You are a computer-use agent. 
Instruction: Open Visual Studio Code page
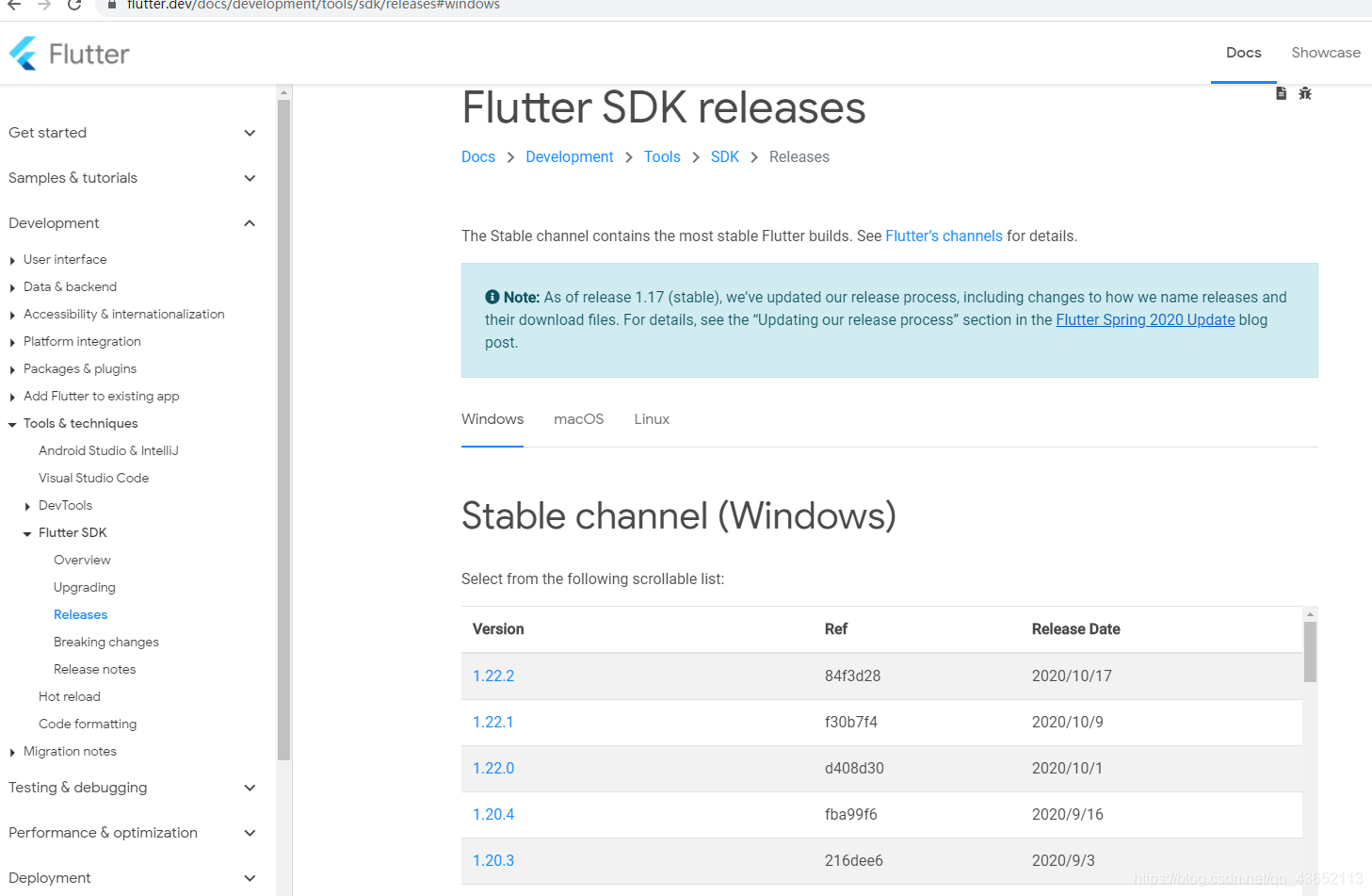(93, 479)
